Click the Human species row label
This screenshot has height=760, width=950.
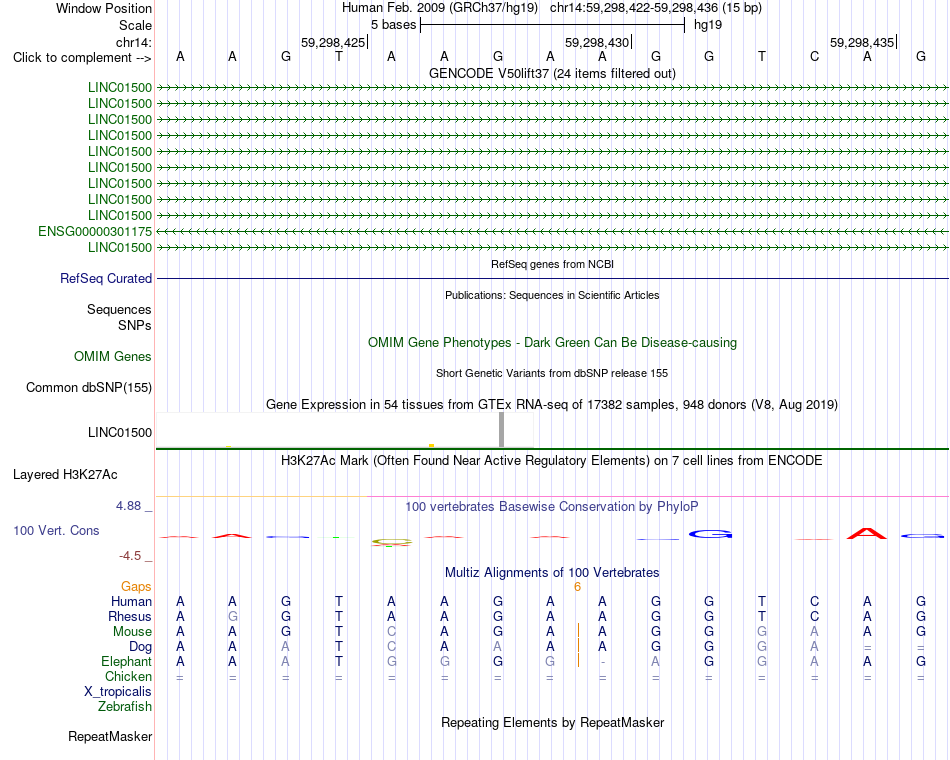(x=131, y=602)
